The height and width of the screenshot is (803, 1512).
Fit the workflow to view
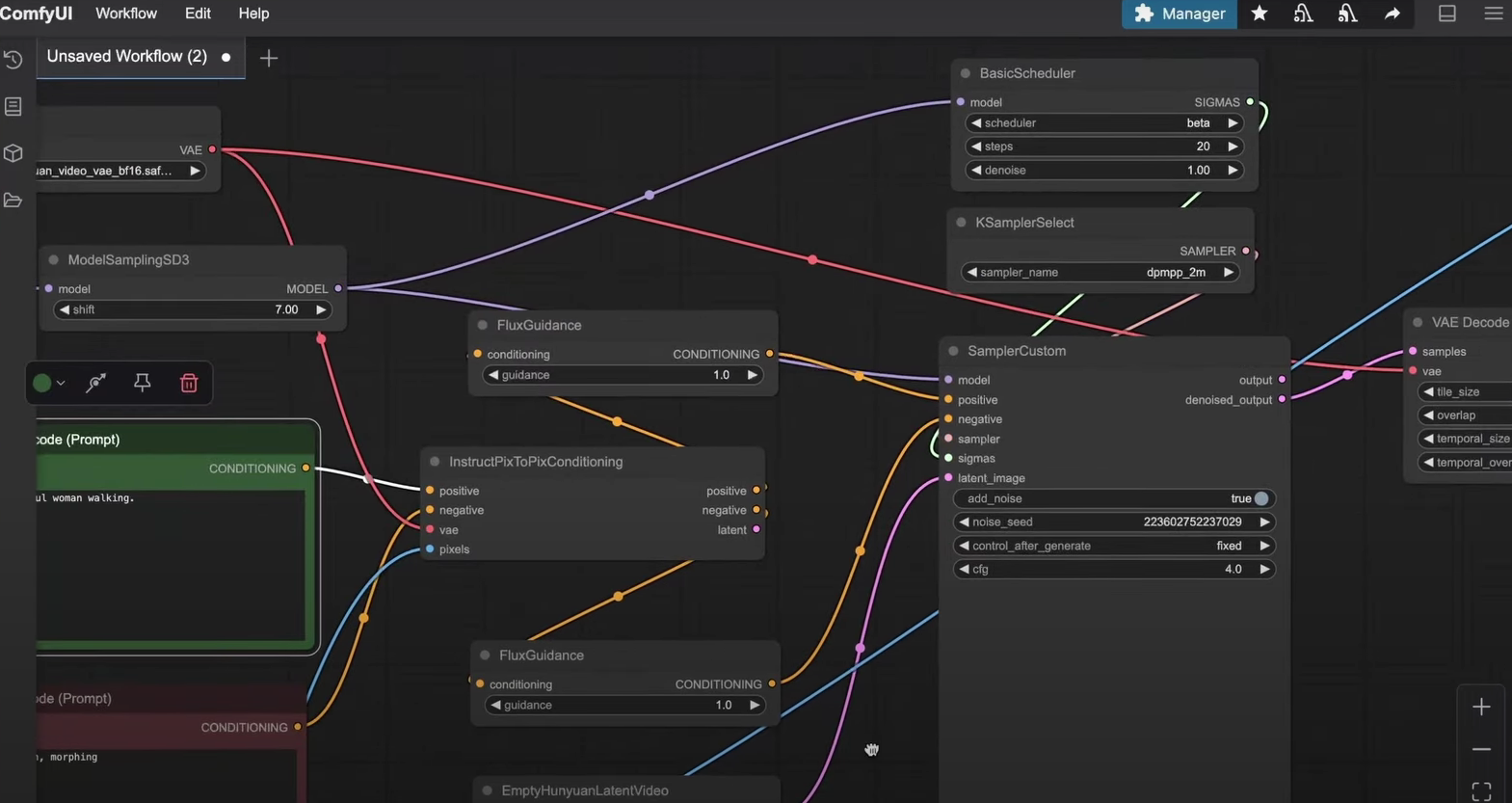(1482, 791)
